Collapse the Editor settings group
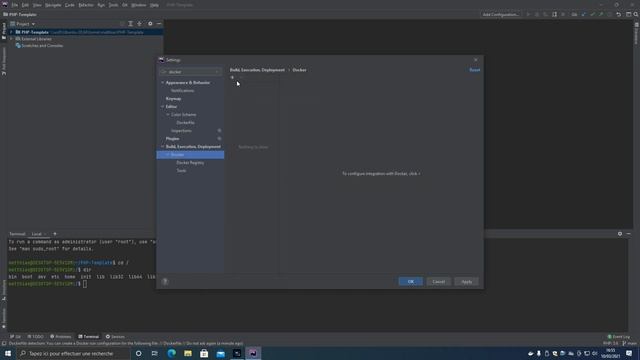The height and width of the screenshot is (360, 640). coord(162,107)
